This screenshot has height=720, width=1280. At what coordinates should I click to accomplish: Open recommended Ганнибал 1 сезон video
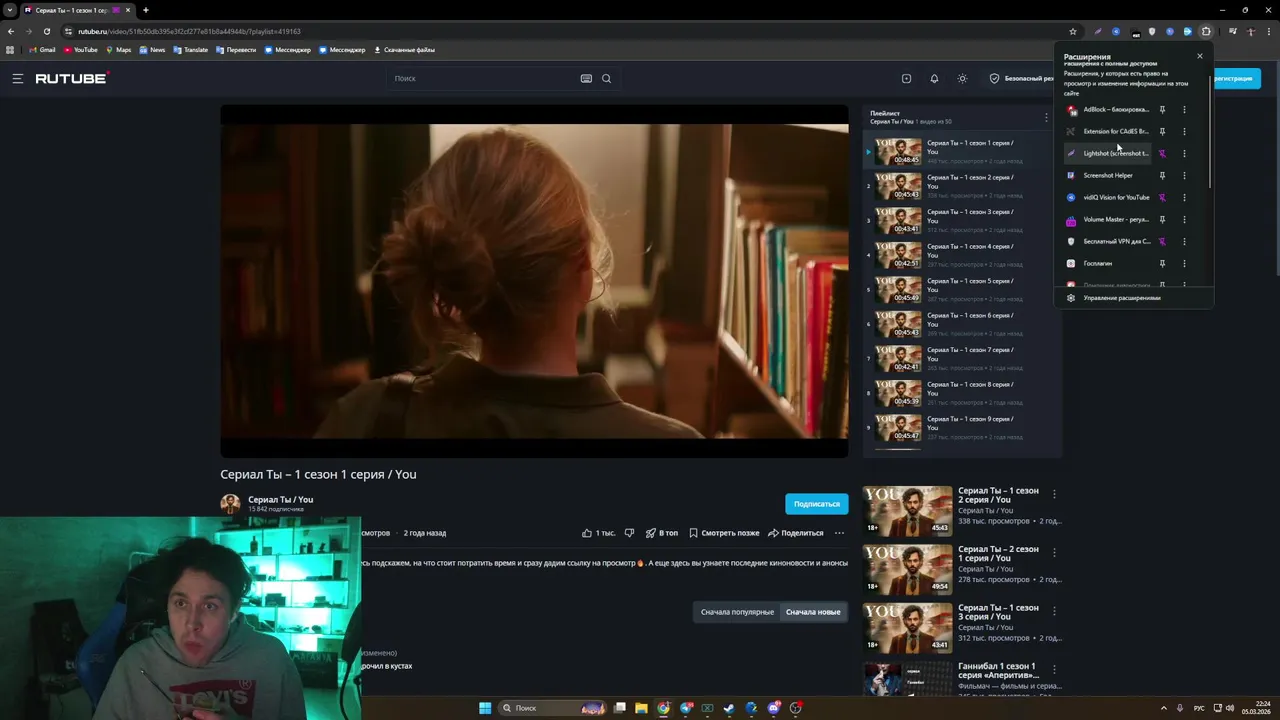point(962,679)
